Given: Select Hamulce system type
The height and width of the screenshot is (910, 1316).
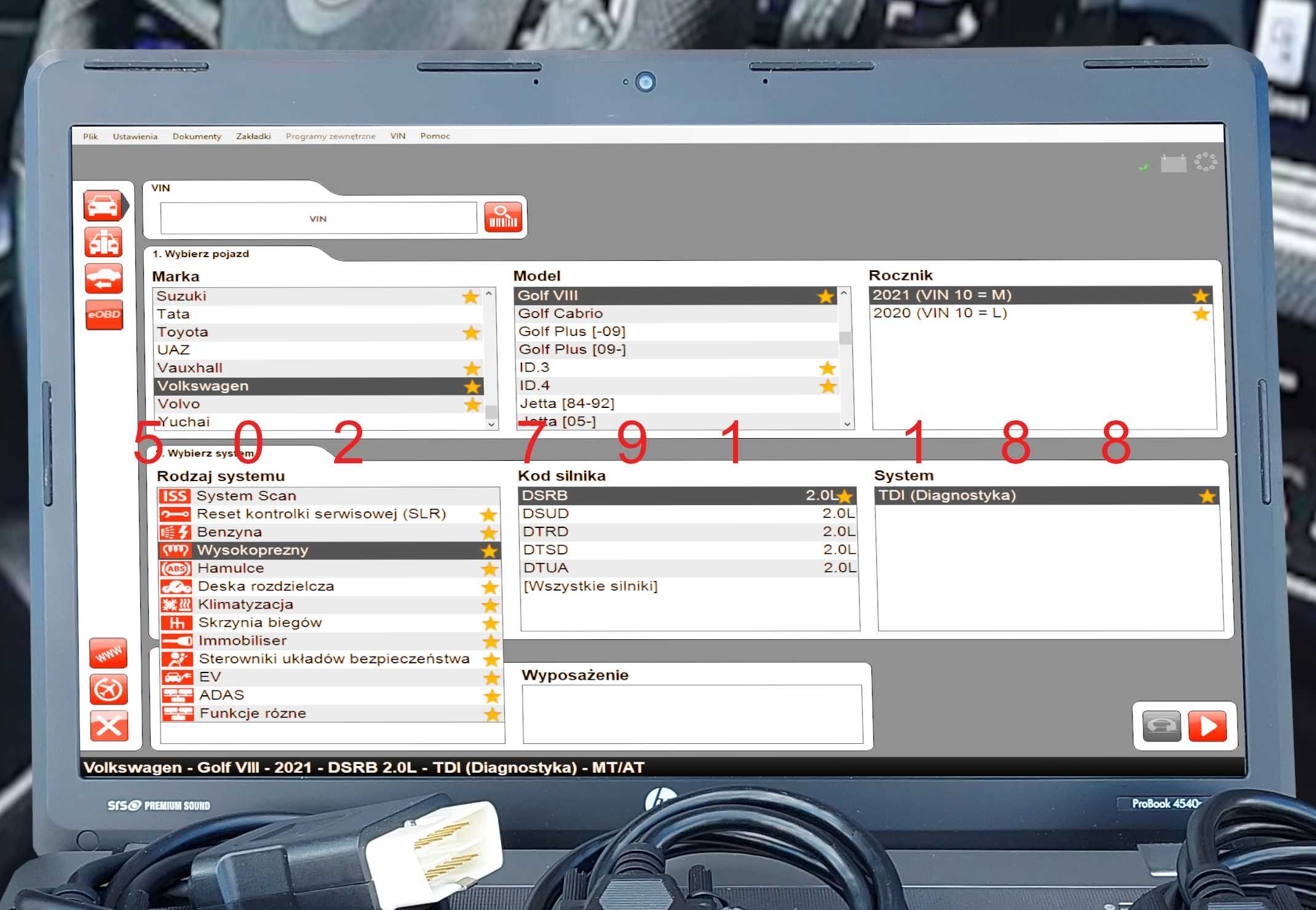Looking at the screenshot, I should coord(330,569).
